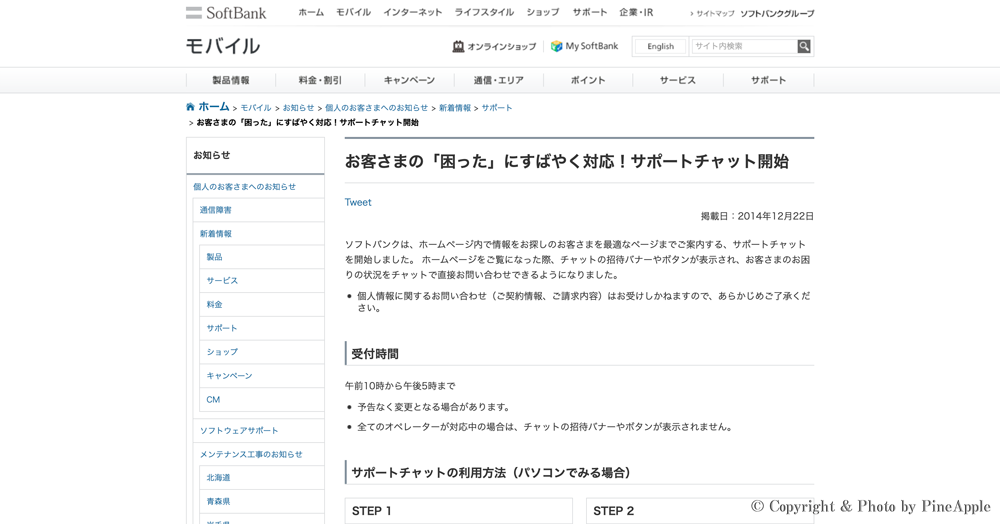Click the 掲載日 2014年12月22日 date text
1000x524 pixels.
[757, 216]
